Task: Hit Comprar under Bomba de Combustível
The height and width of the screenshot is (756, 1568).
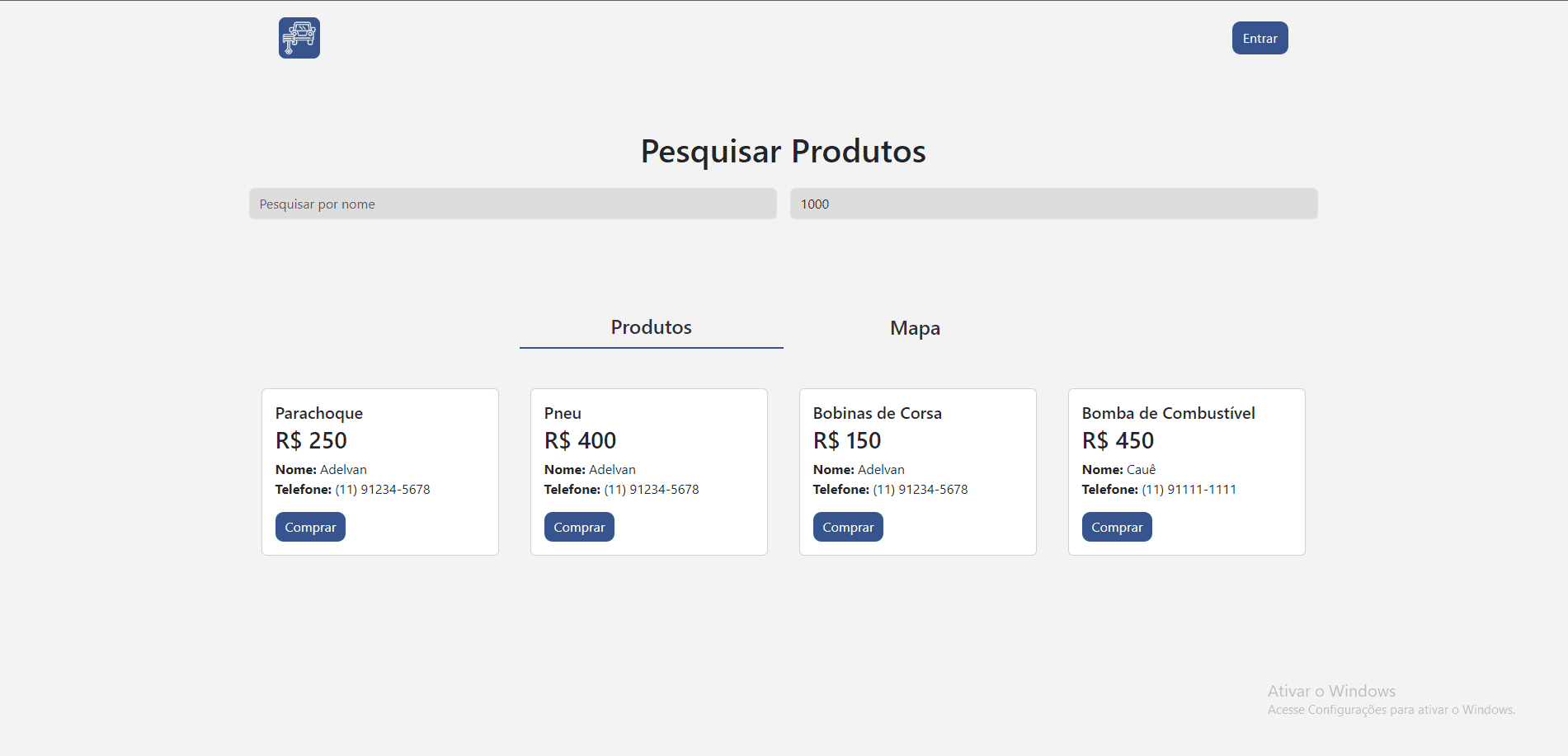Action: pos(1117,527)
